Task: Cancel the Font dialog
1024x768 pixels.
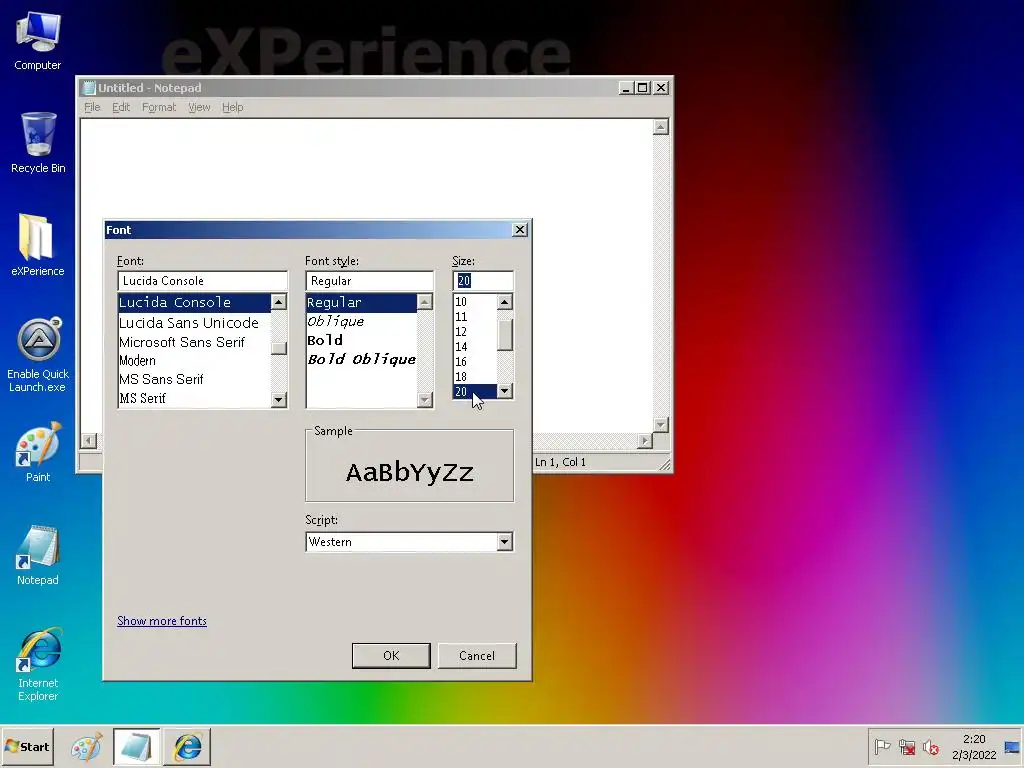Action: point(477,656)
